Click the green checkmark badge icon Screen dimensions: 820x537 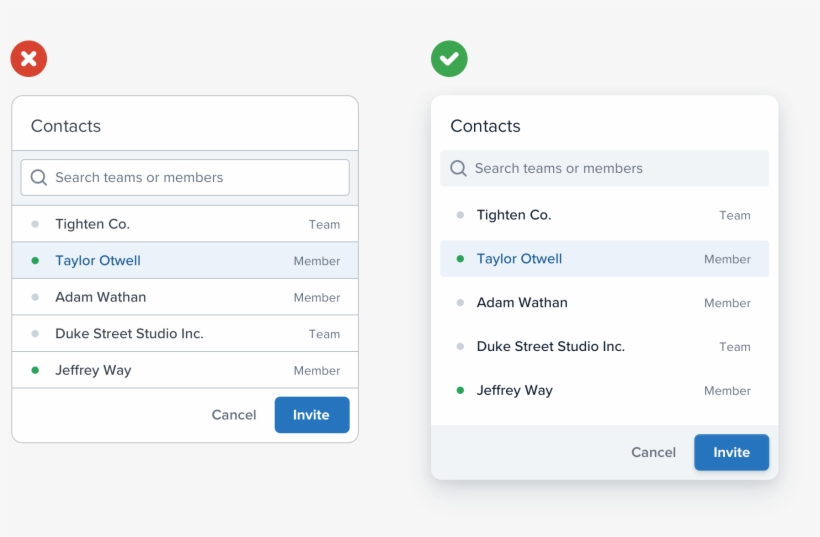(x=449, y=59)
